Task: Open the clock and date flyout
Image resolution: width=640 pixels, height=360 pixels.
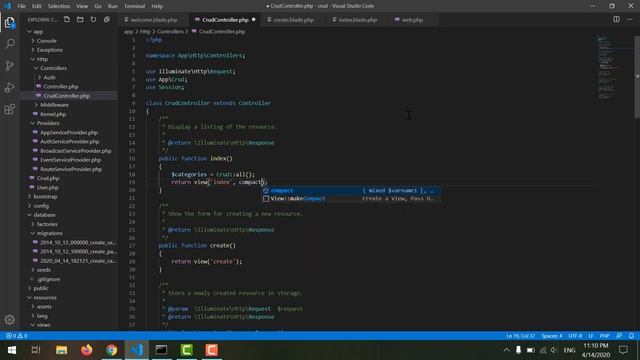Action: pos(596,350)
